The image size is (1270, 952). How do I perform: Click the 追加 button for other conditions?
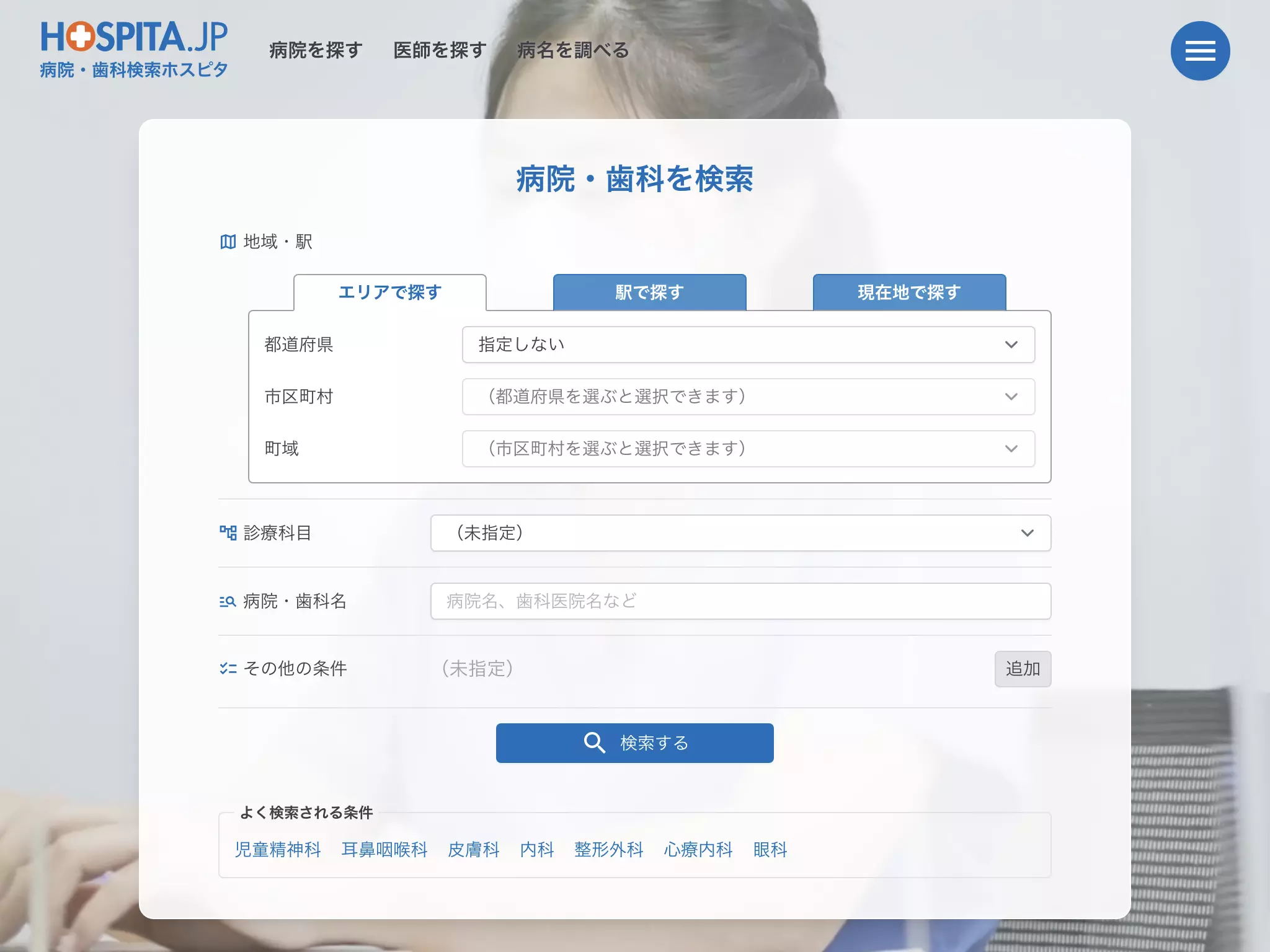[x=1023, y=669]
